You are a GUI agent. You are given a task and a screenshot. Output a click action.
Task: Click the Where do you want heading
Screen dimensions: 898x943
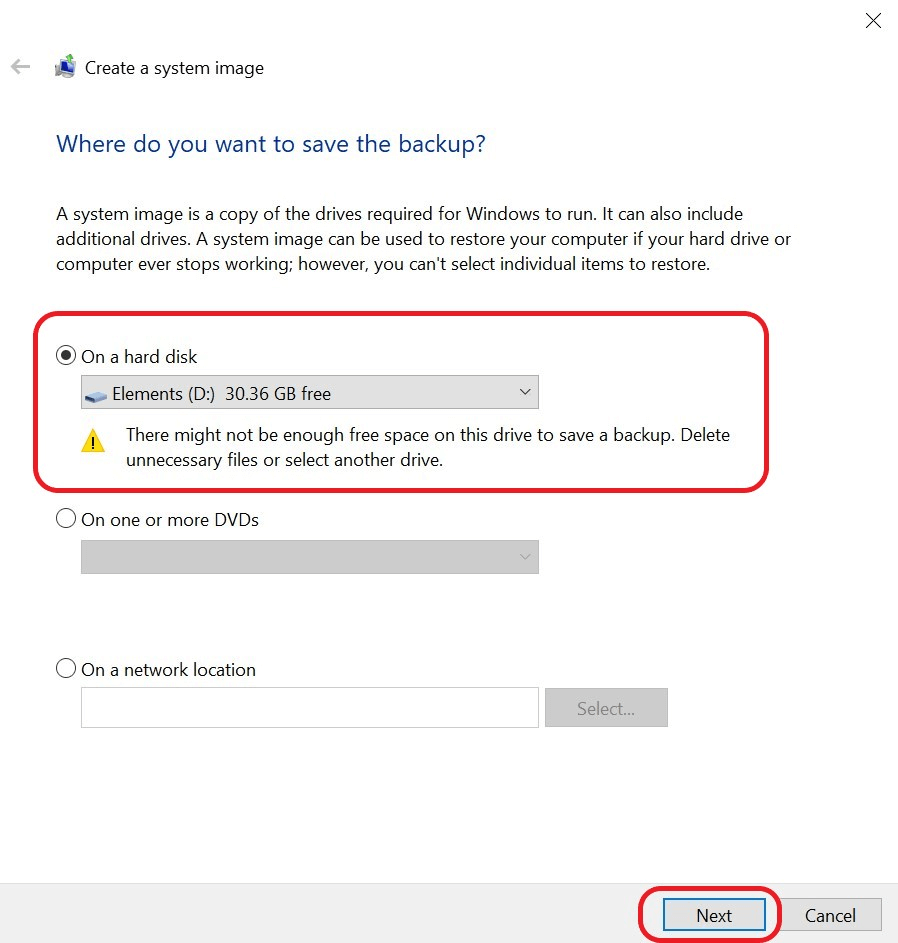coord(271,144)
